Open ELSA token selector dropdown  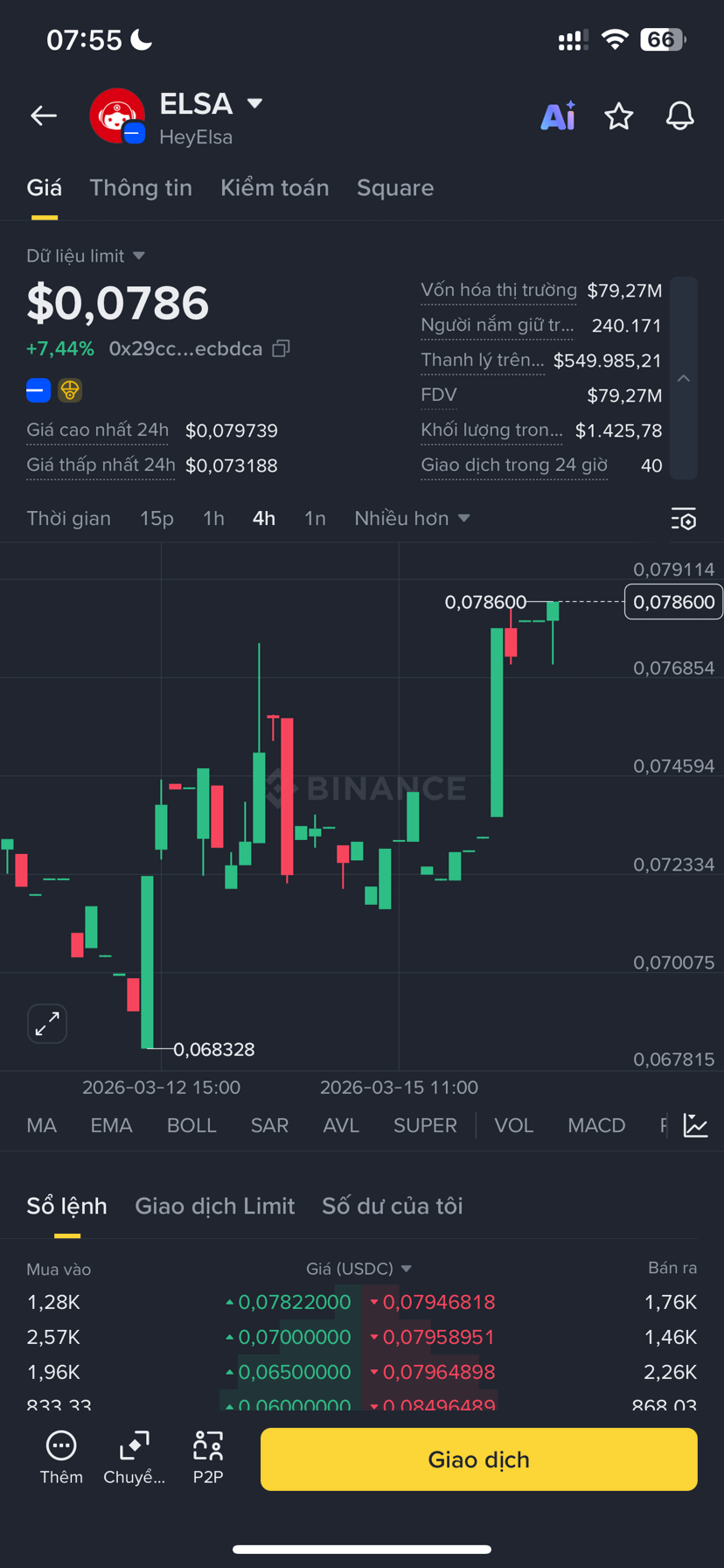click(x=254, y=103)
